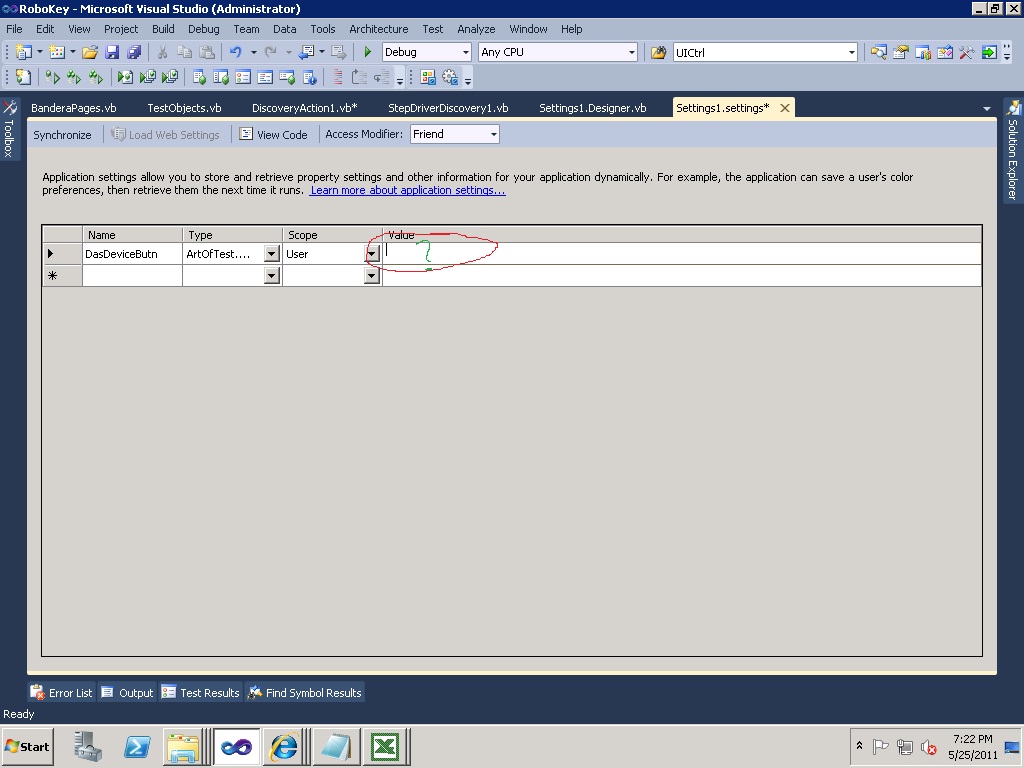Open the Solution Explorer side panel
Viewport: 1024px width, 768px height.
[1013, 150]
